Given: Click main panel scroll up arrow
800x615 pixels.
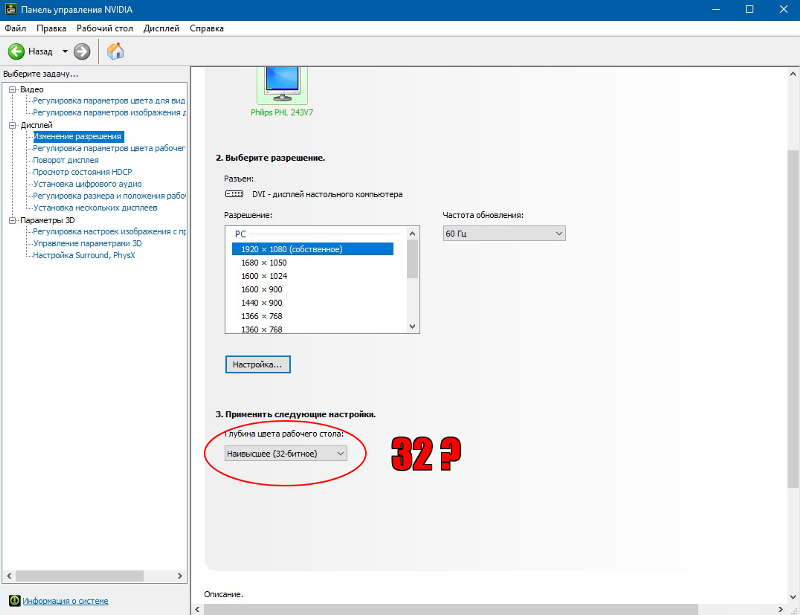Looking at the screenshot, I should click(793, 74).
